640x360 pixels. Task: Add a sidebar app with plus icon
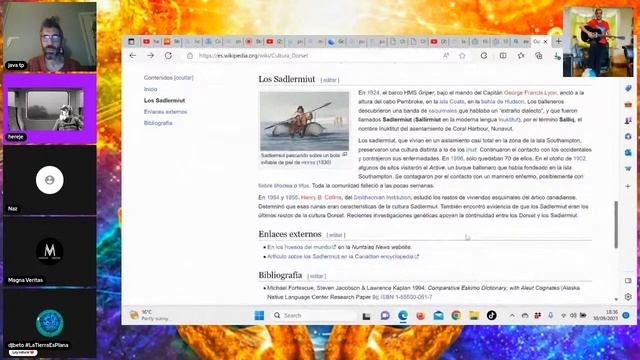tap(628, 186)
